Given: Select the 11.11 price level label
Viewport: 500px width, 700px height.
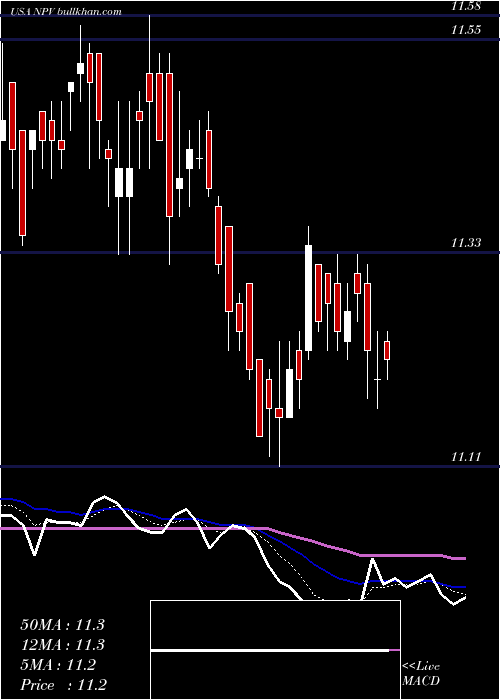Looking at the screenshot, I should [x=466, y=457].
